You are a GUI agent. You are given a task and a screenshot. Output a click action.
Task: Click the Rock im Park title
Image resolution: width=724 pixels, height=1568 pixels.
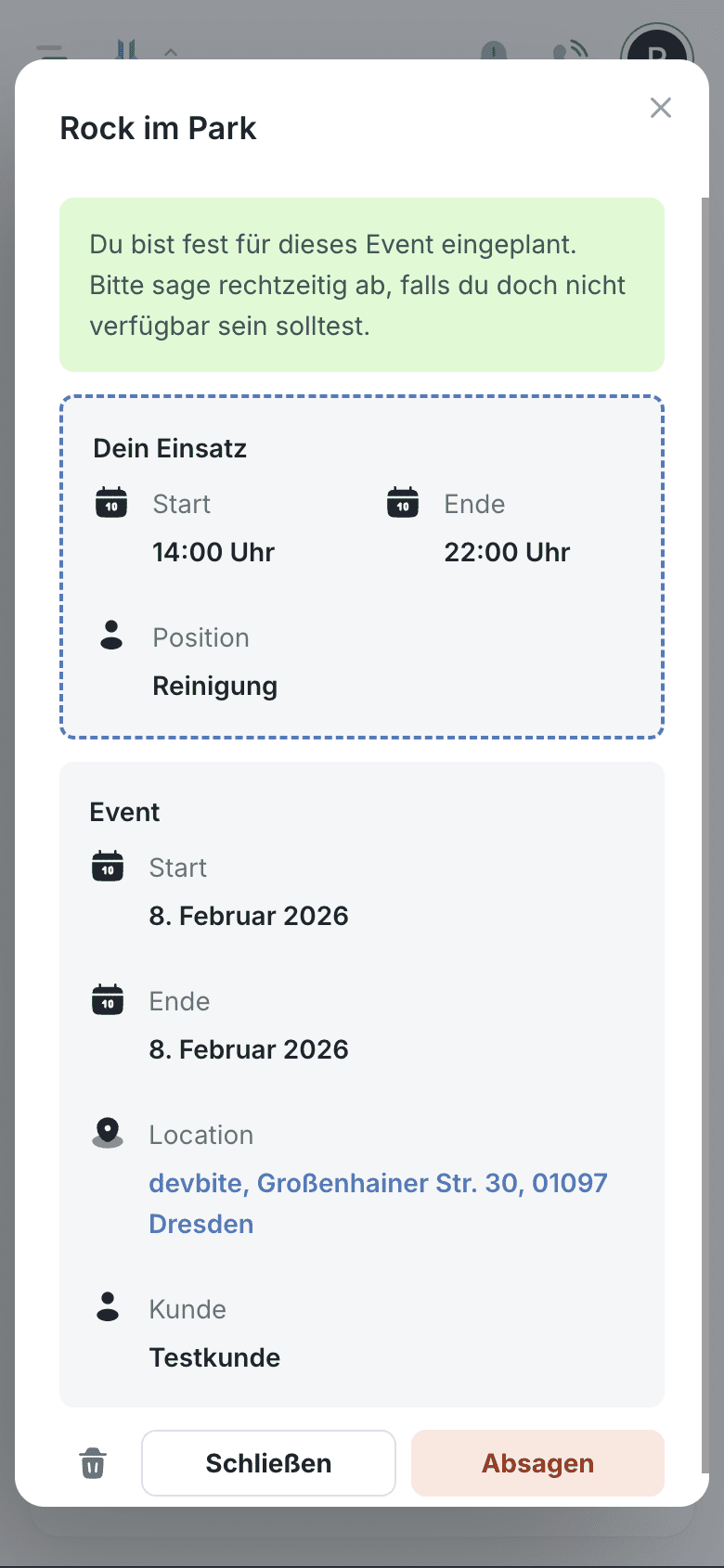pos(158,128)
